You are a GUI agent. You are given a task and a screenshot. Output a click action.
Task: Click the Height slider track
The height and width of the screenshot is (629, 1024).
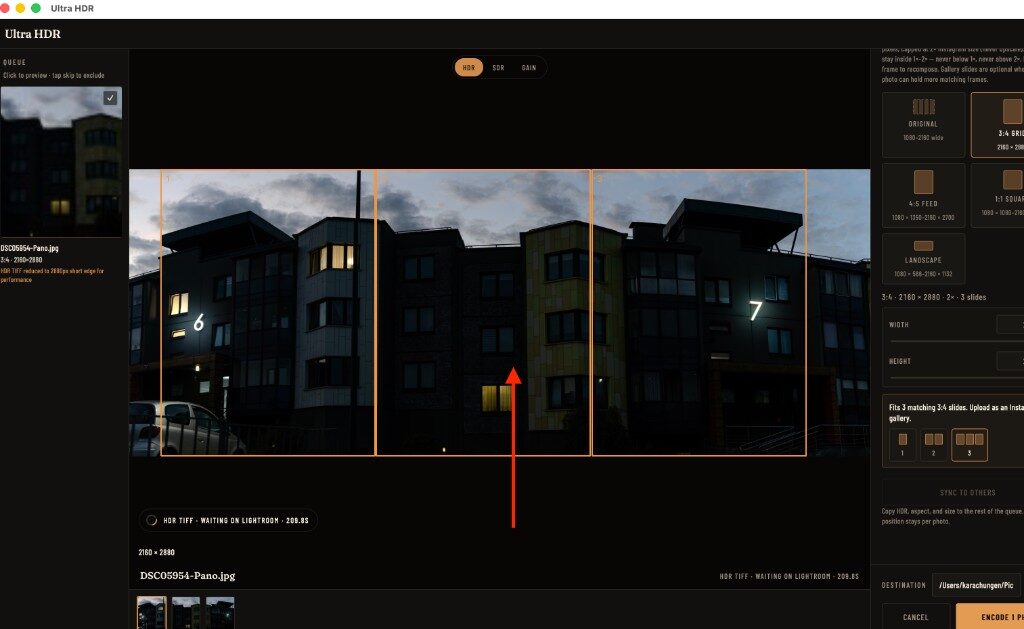(957, 378)
